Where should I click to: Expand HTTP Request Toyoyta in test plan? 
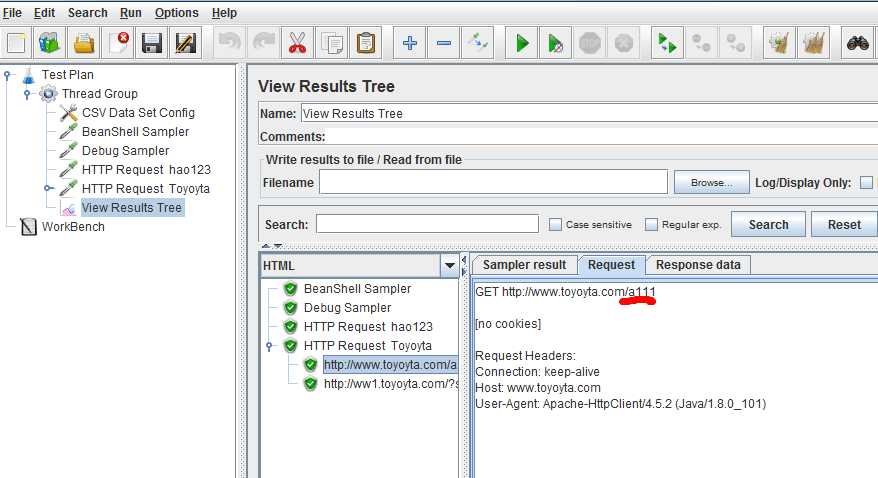(x=49, y=188)
